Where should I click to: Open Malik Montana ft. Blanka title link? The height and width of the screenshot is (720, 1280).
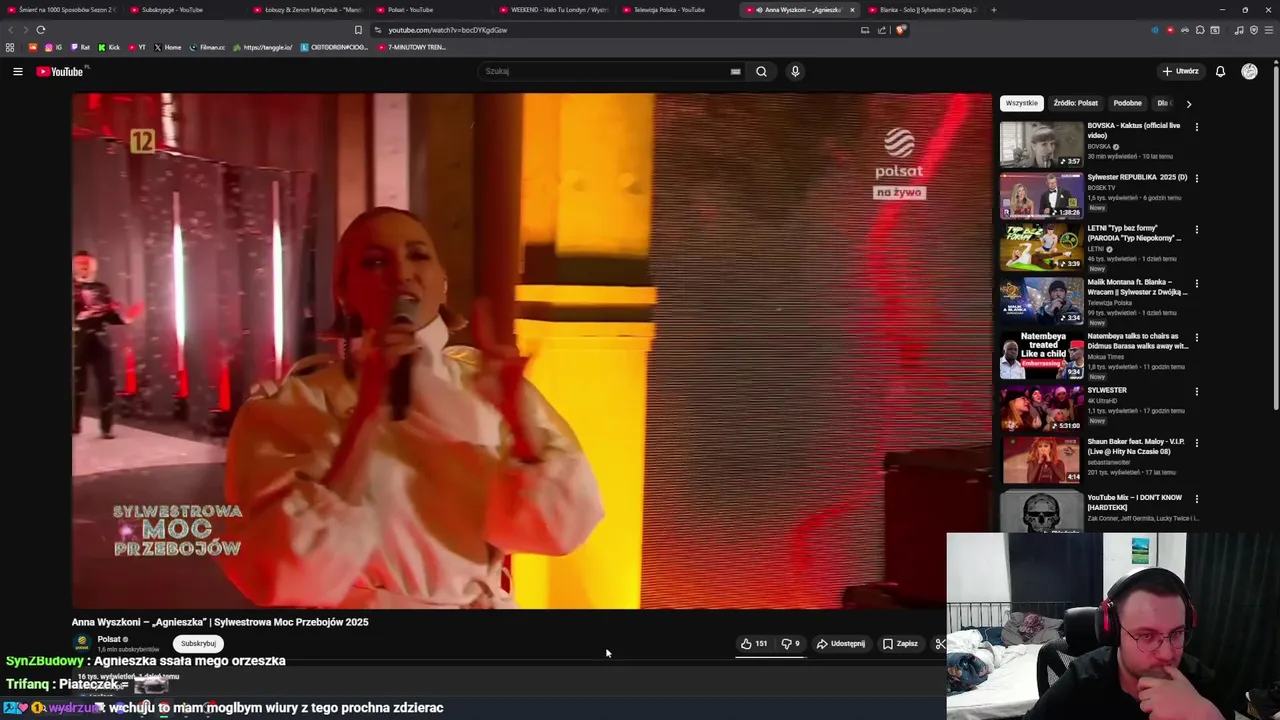pyautogui.click(x=1137, y=287)
